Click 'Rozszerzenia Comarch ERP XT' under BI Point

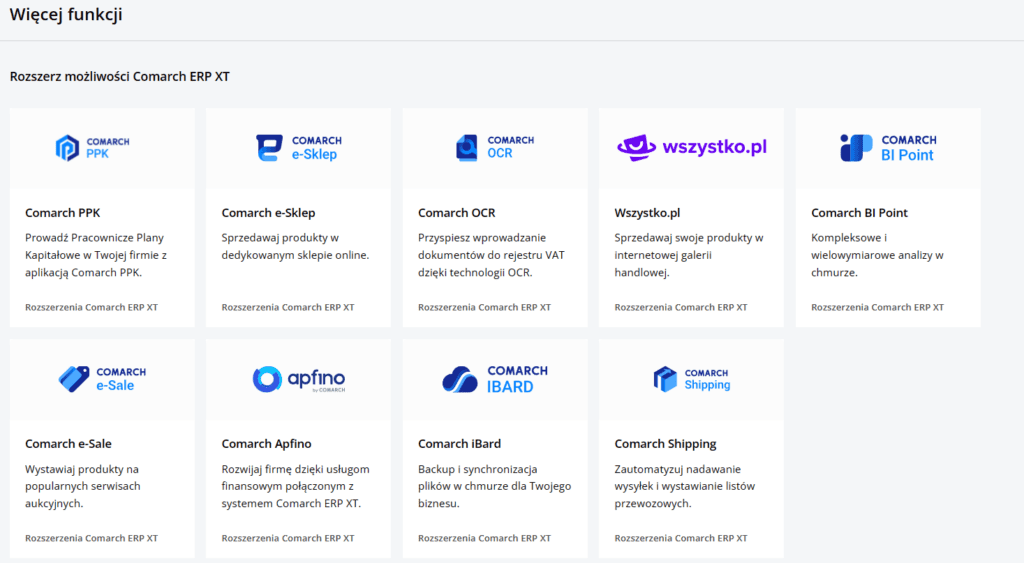[878, 307]
